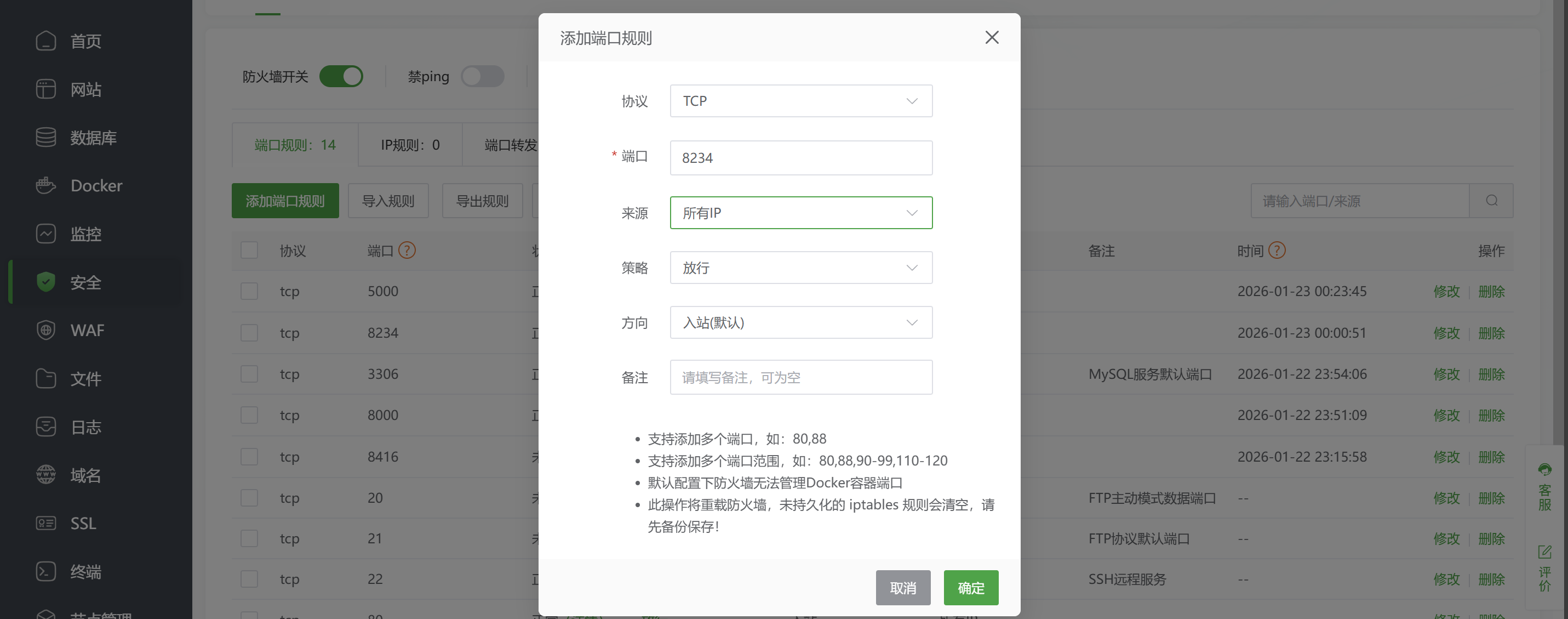Click the 取消 button

point(903,587)
